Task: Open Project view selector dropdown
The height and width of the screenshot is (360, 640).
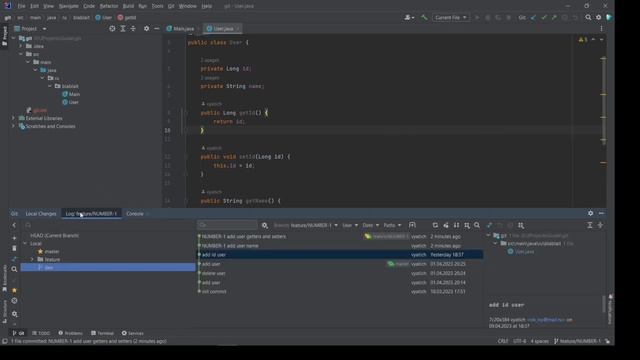Action: click(31, 29)
